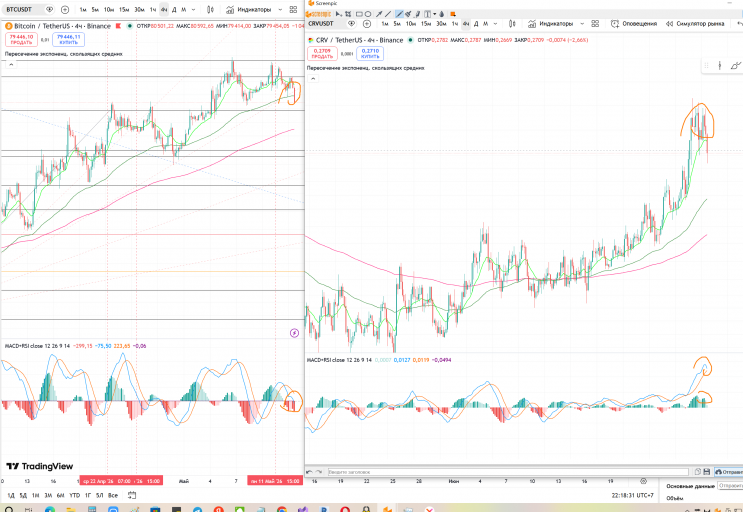The height and width of the screenshot is (512, 743).
Task: Switch BTC chart to 15м interval
Action: 124,9
